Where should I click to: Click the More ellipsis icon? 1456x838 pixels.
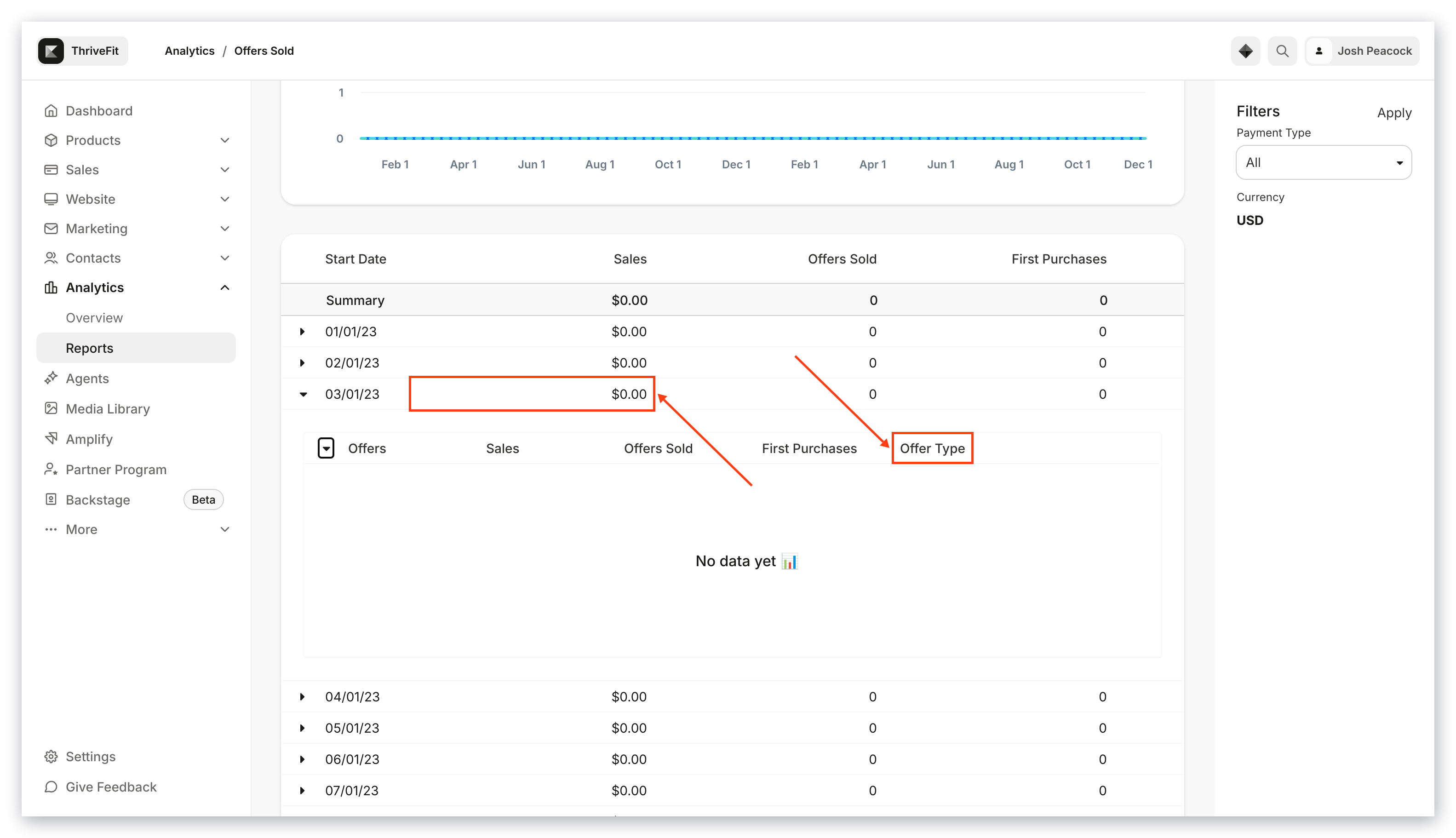pos(51,529)
